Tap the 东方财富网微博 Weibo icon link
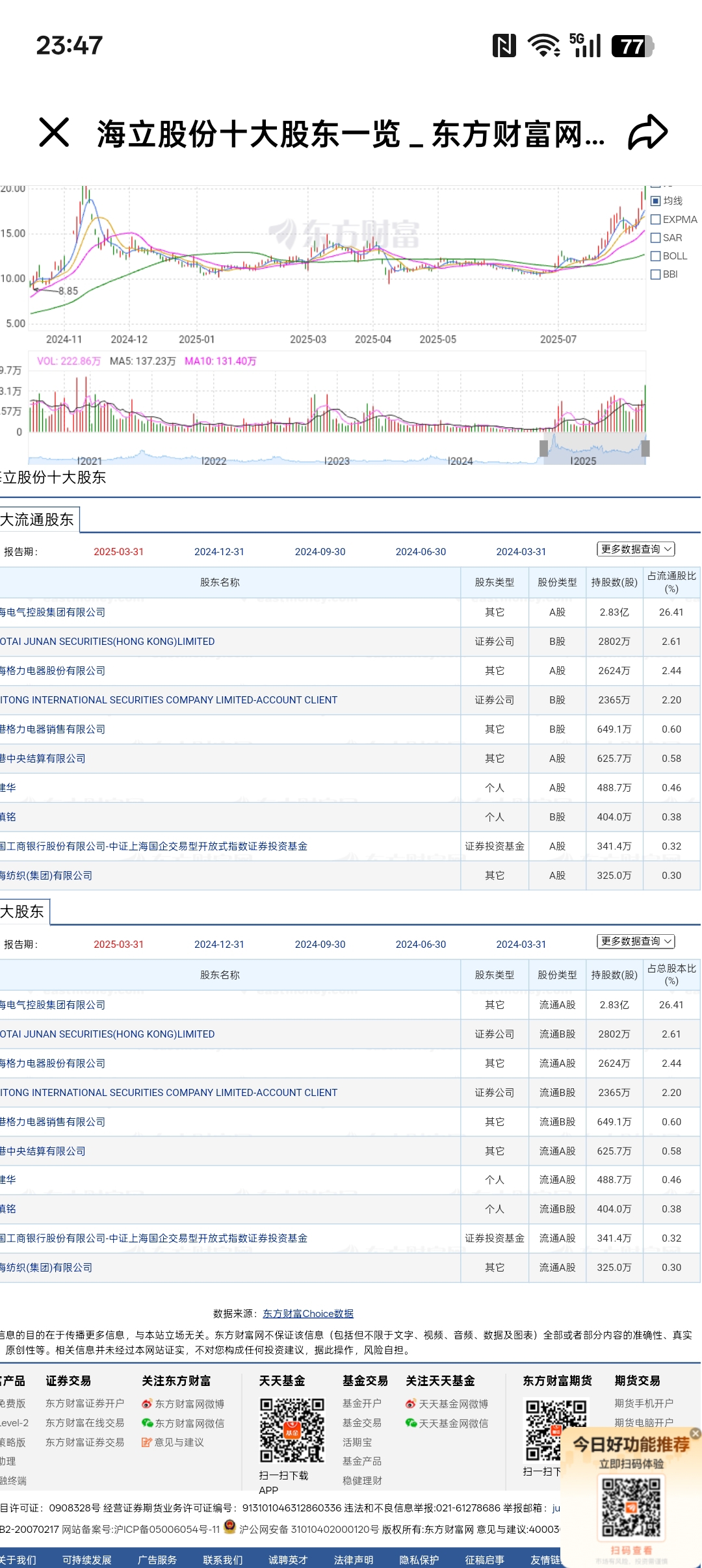The height and width of the screenshot is (1568, 702). [x=148, y=1404]
